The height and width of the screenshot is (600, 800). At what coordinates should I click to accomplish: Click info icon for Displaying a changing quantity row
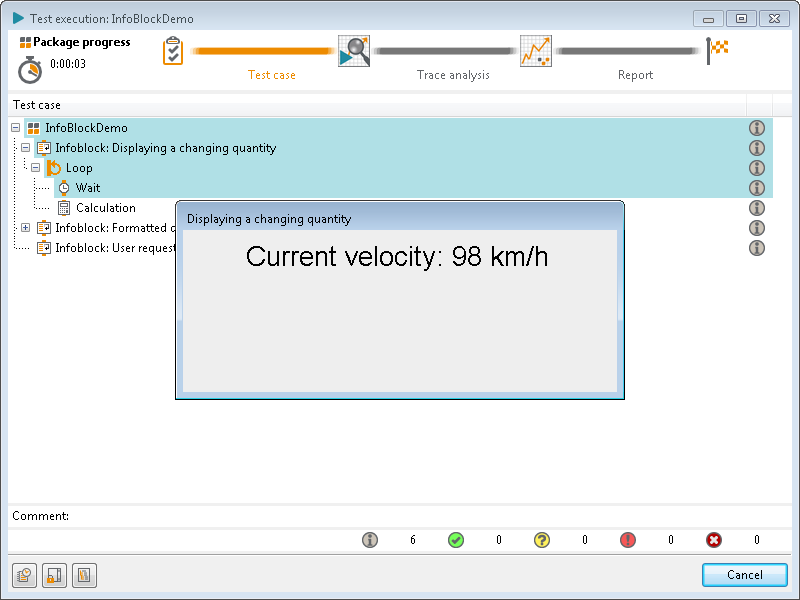pos(757,148)
